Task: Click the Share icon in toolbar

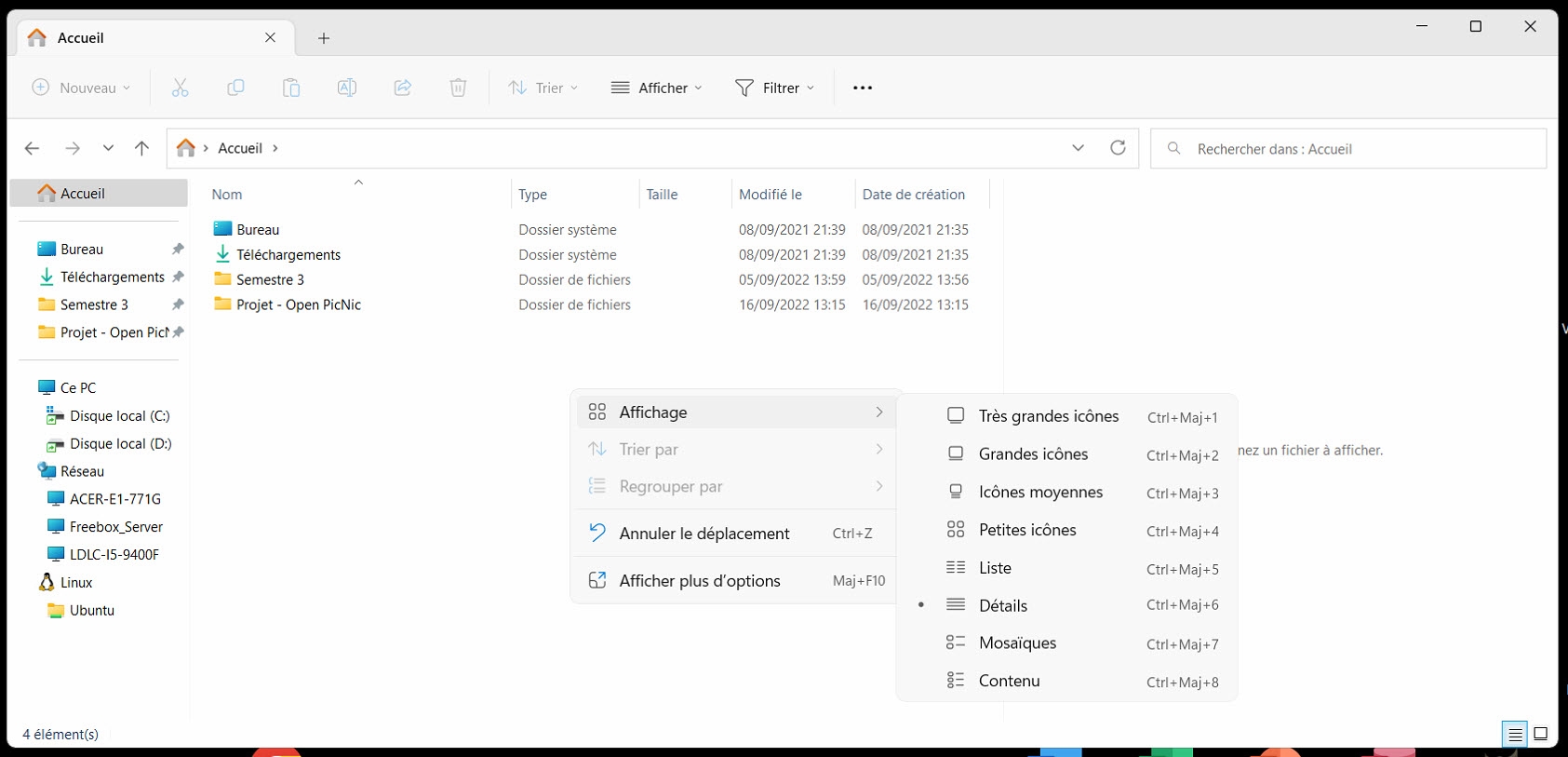Action: [403, 88]
